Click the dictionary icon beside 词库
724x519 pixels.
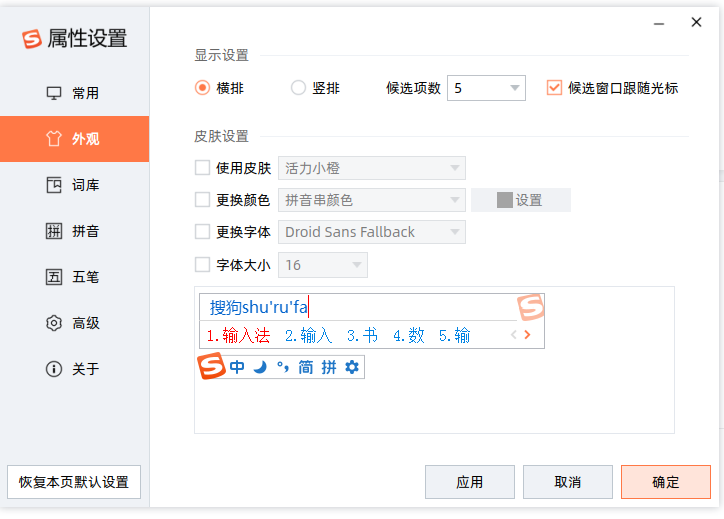(x=54, y=185)
